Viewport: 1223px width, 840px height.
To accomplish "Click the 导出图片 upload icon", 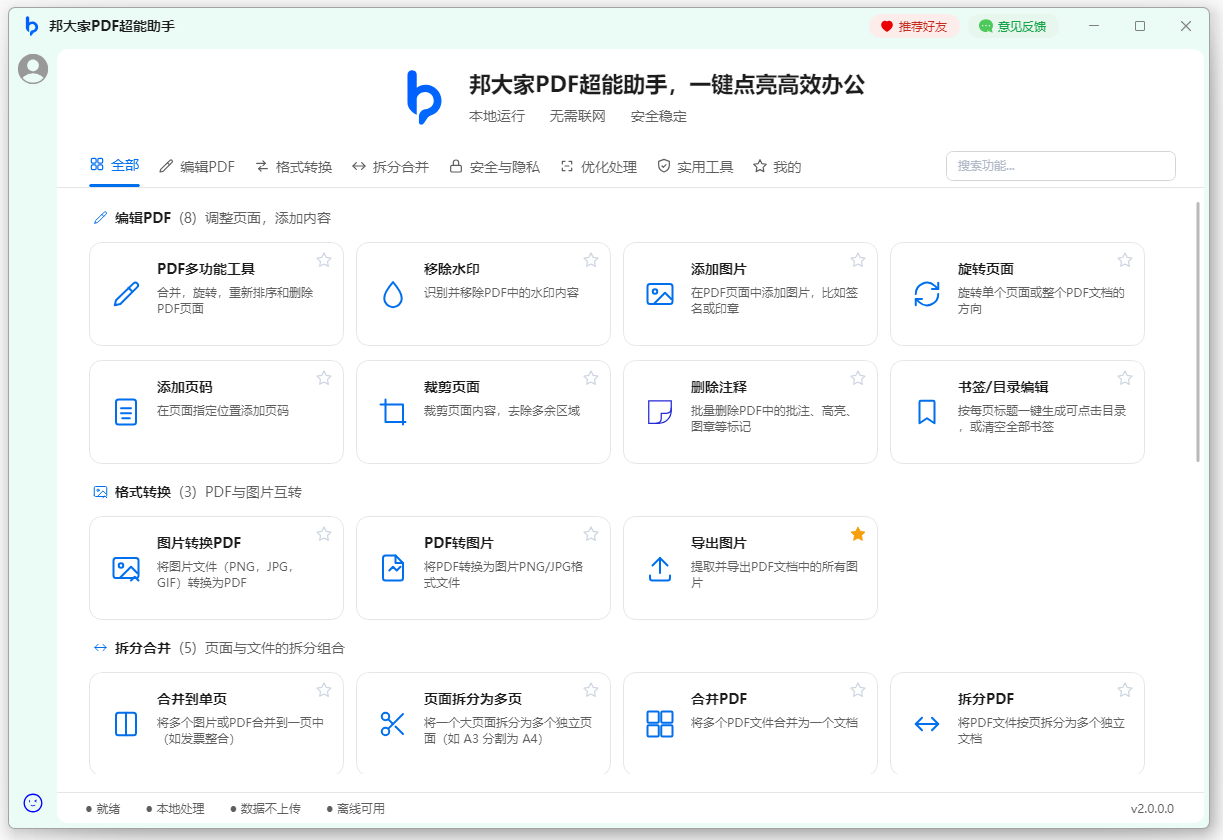I will click(660, 568).
